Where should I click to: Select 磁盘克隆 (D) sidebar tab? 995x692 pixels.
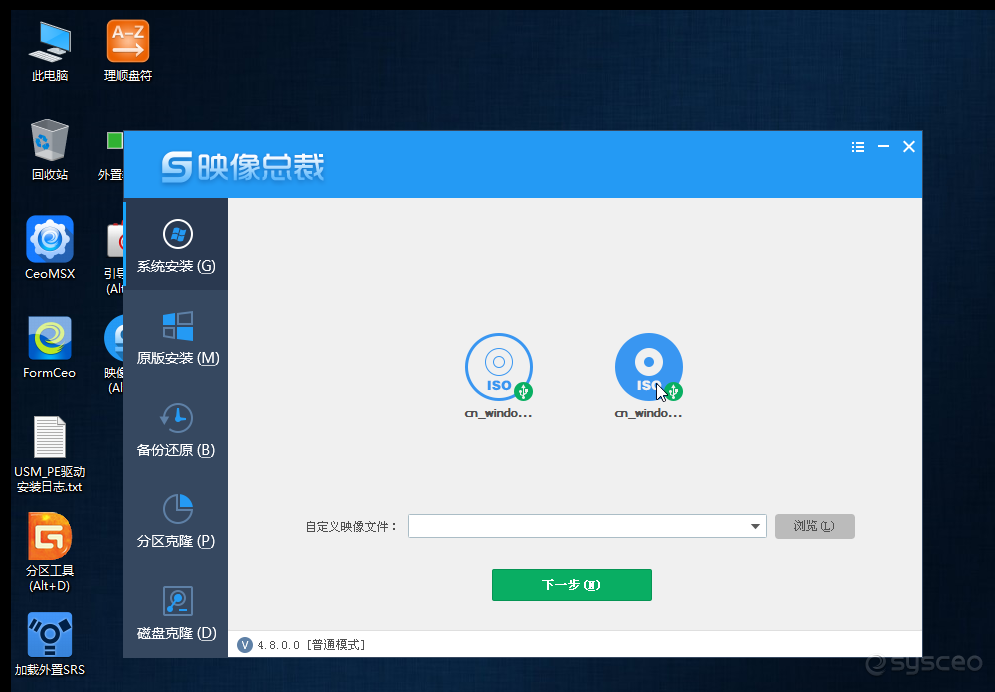coord(176,612)
